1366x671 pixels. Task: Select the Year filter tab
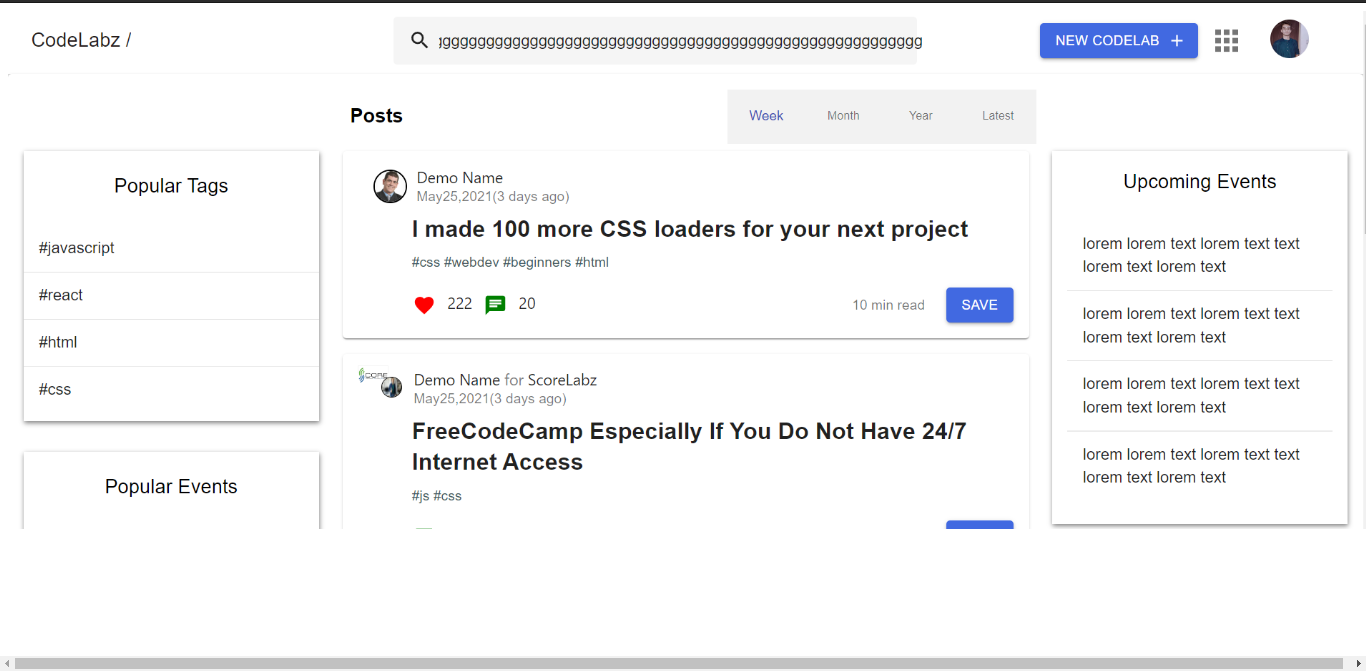coord(920,116)
